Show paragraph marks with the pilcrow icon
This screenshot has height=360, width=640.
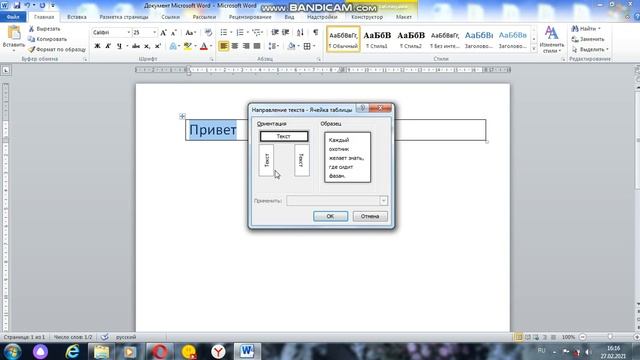tap(316, 32)
